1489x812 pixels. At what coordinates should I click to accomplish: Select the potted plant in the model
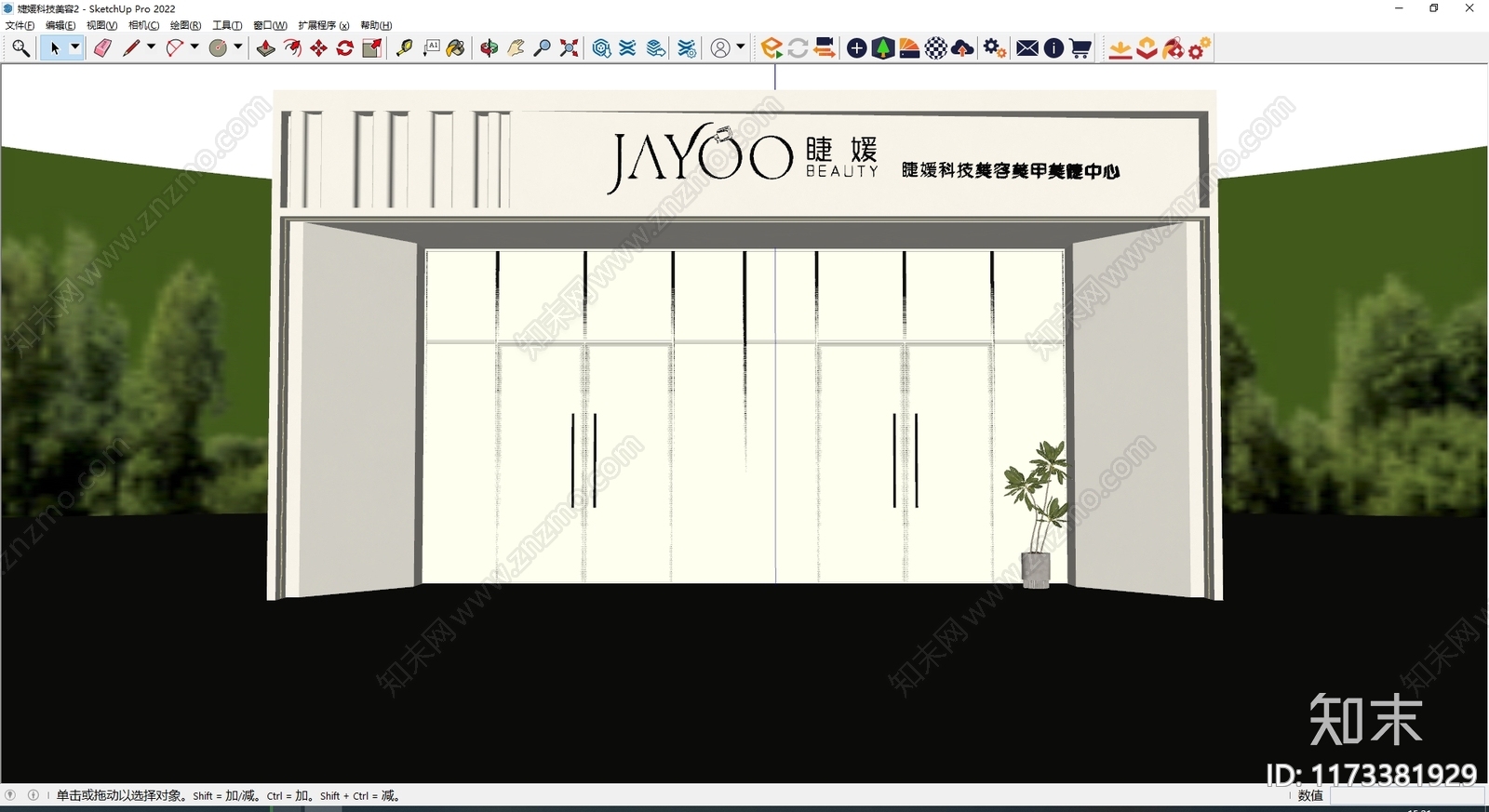[1037, 513]
